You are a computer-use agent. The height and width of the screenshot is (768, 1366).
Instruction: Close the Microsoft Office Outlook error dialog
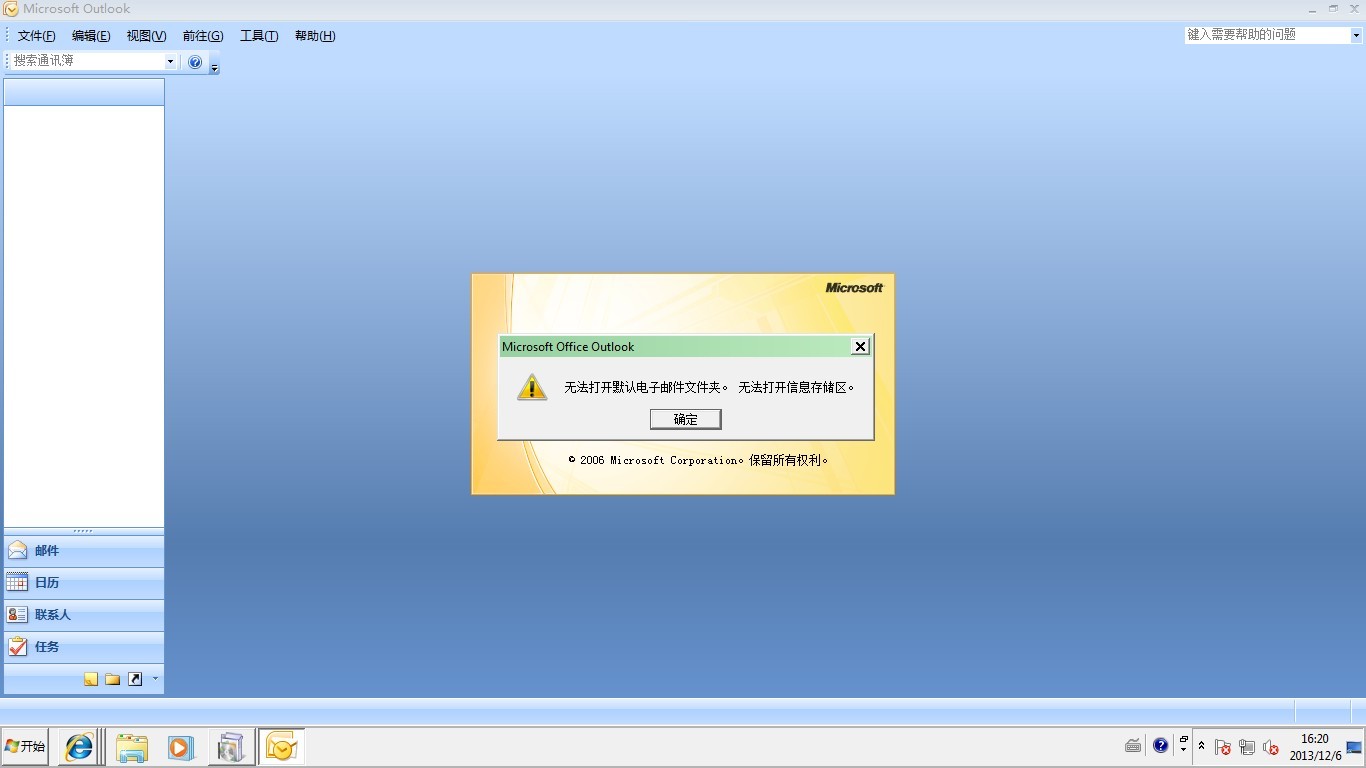click(x=860, y=346)
